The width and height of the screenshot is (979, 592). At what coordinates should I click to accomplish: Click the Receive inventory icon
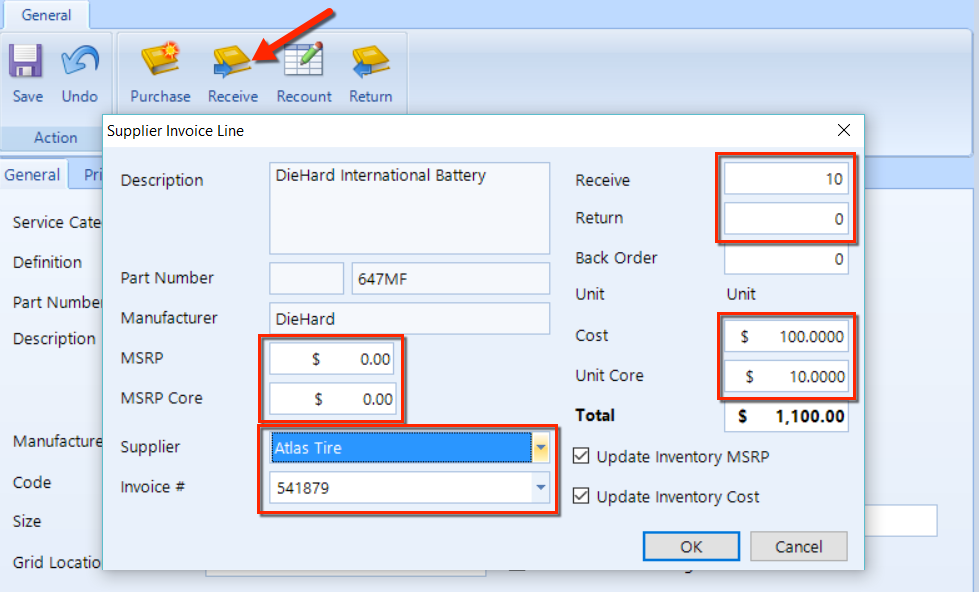[232, 63]
